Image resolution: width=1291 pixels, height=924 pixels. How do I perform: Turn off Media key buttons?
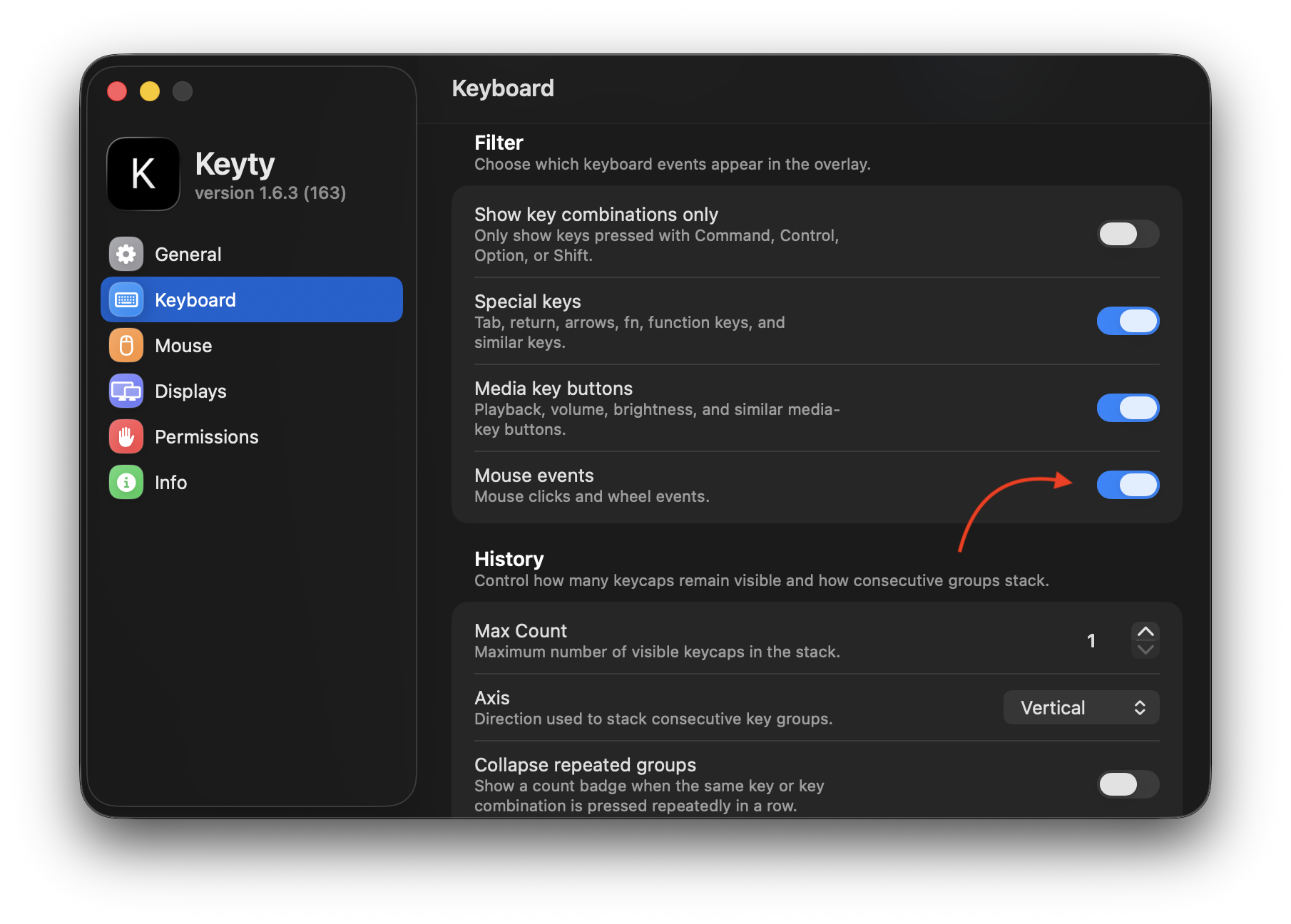(x=1128, y=408)
